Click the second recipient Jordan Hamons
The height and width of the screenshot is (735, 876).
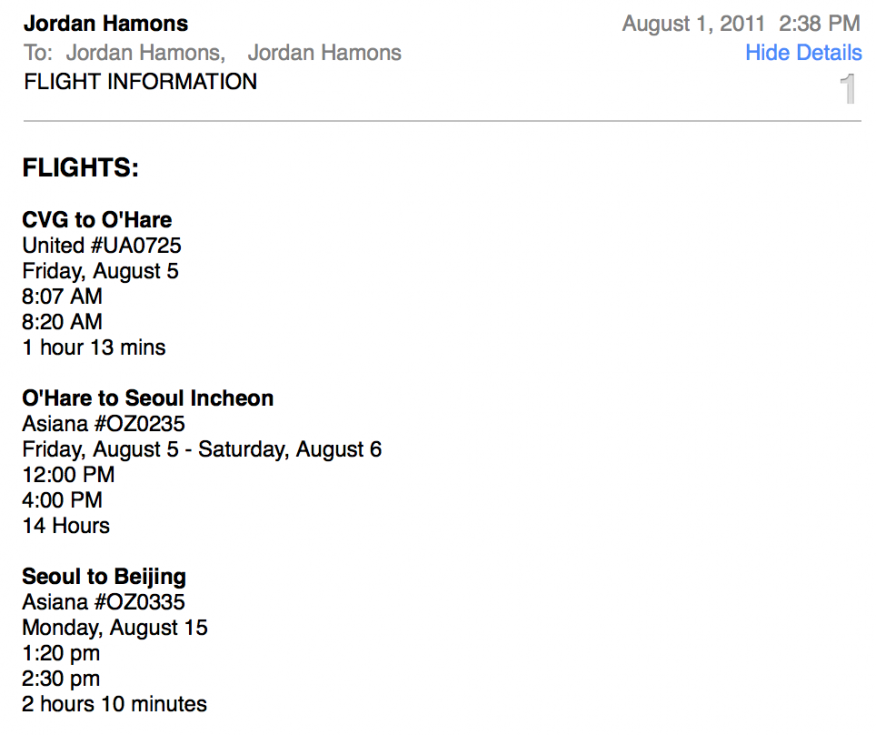tap(324, 53)
